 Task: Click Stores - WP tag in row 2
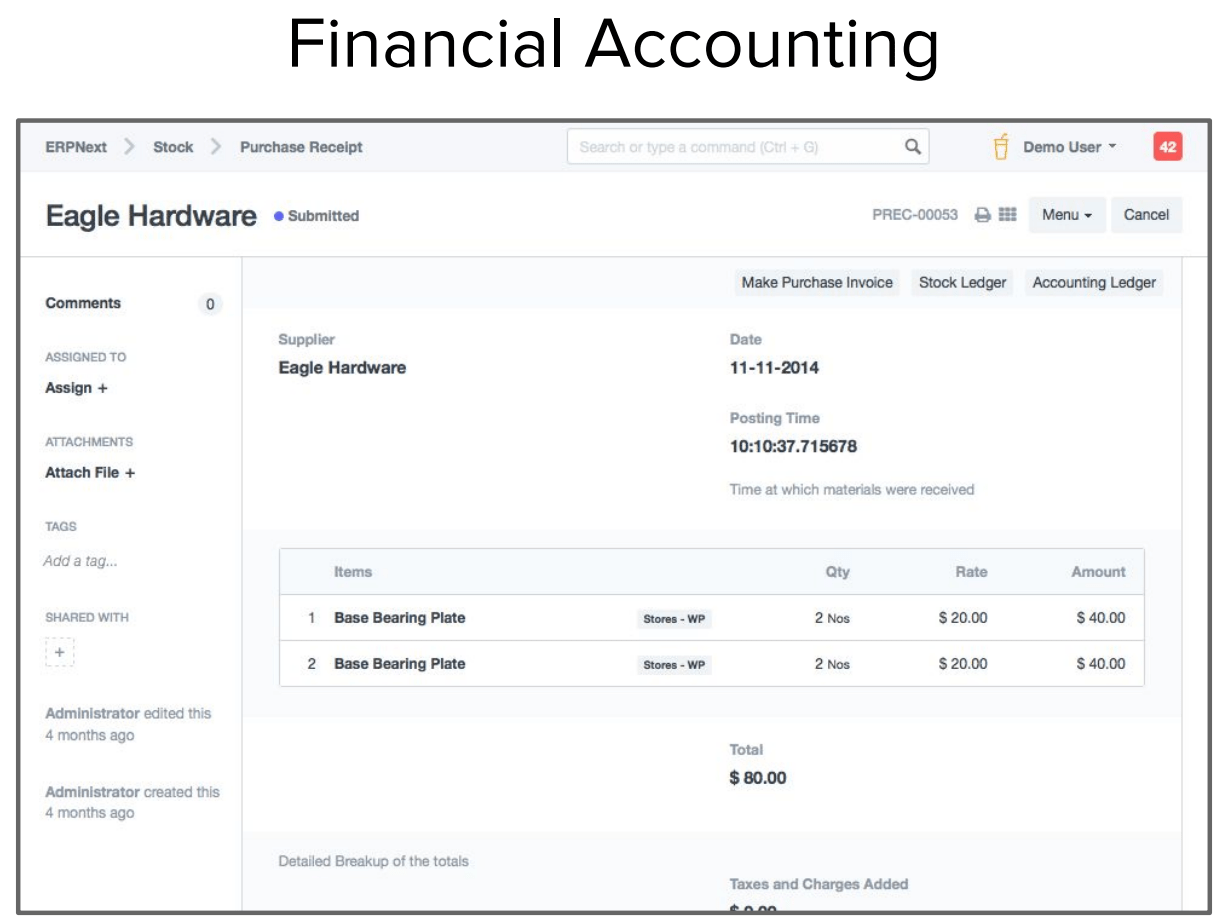point(674,665)
